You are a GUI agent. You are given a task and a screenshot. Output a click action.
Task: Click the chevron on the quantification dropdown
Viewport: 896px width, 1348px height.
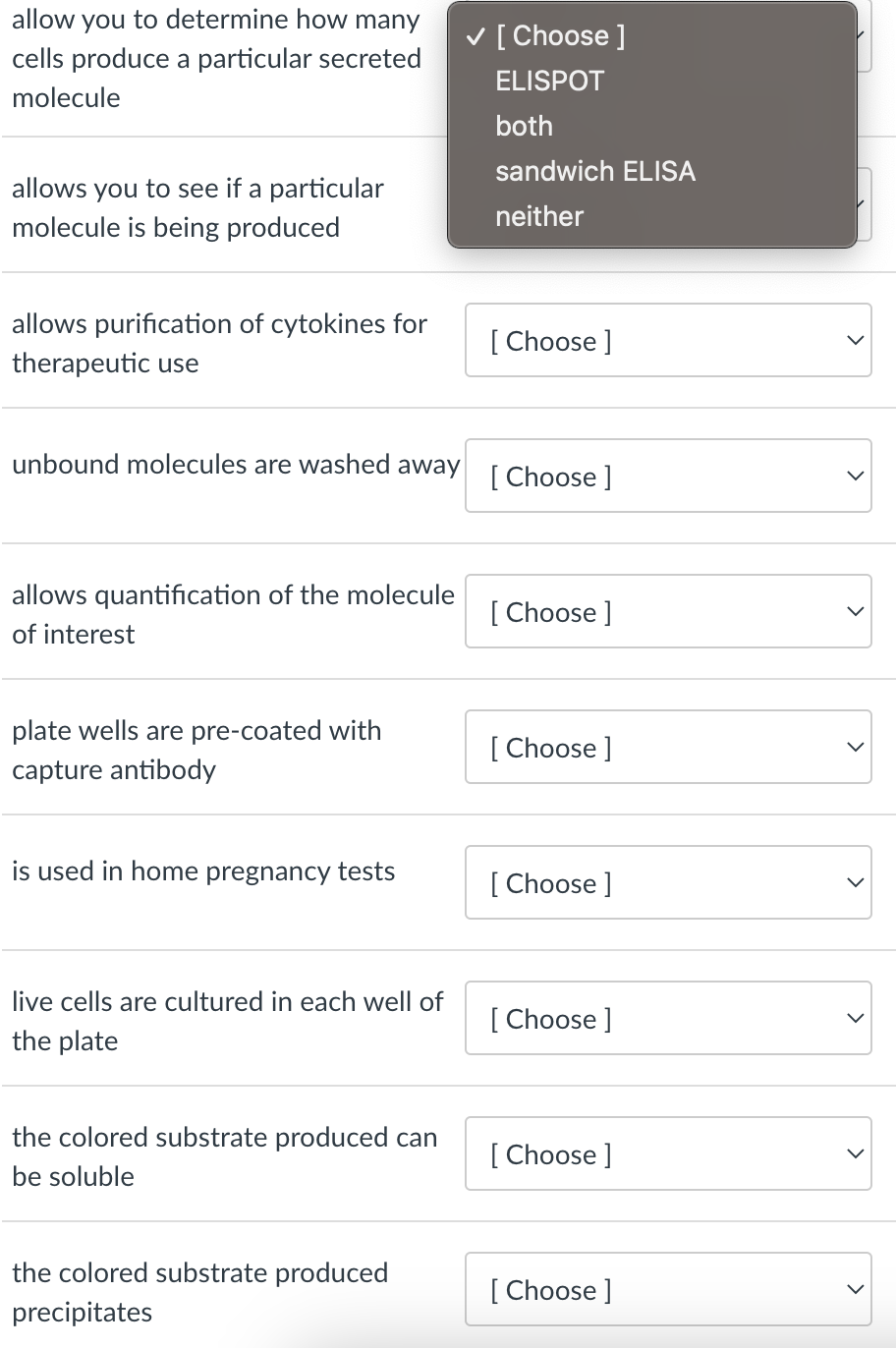(x=855, y=611)
